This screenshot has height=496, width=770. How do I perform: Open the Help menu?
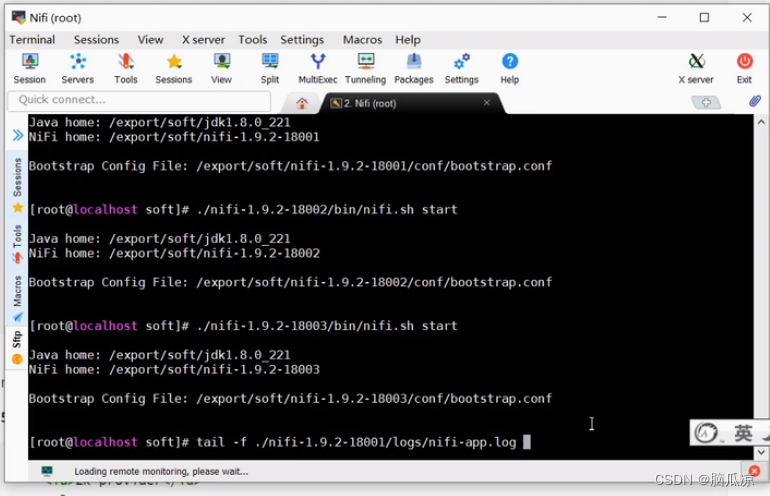click(408, 40)
